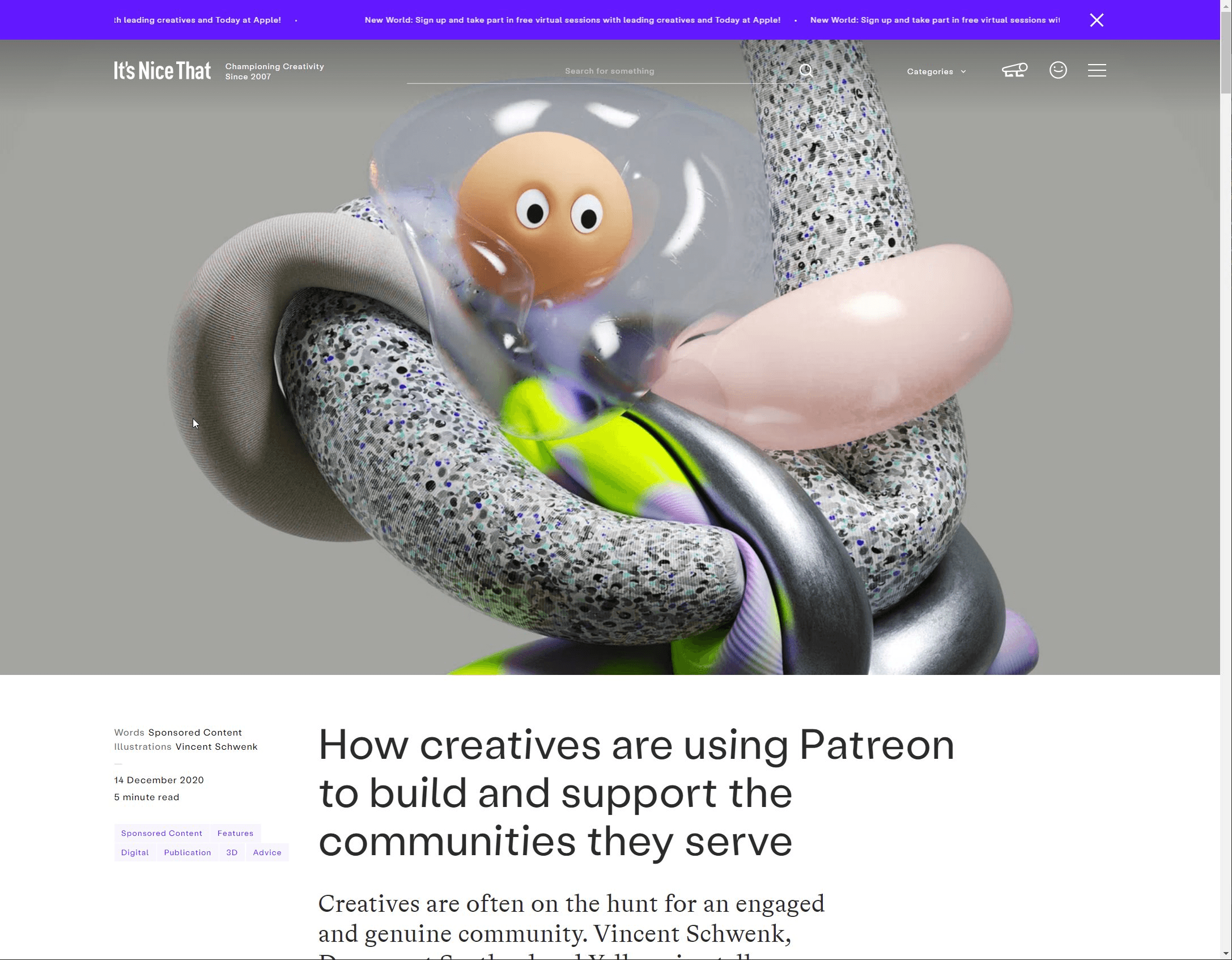This screenshot has width=1232, height=960.
Task: Go to It's Nice That homepage logo
Action: click(162, 71)
